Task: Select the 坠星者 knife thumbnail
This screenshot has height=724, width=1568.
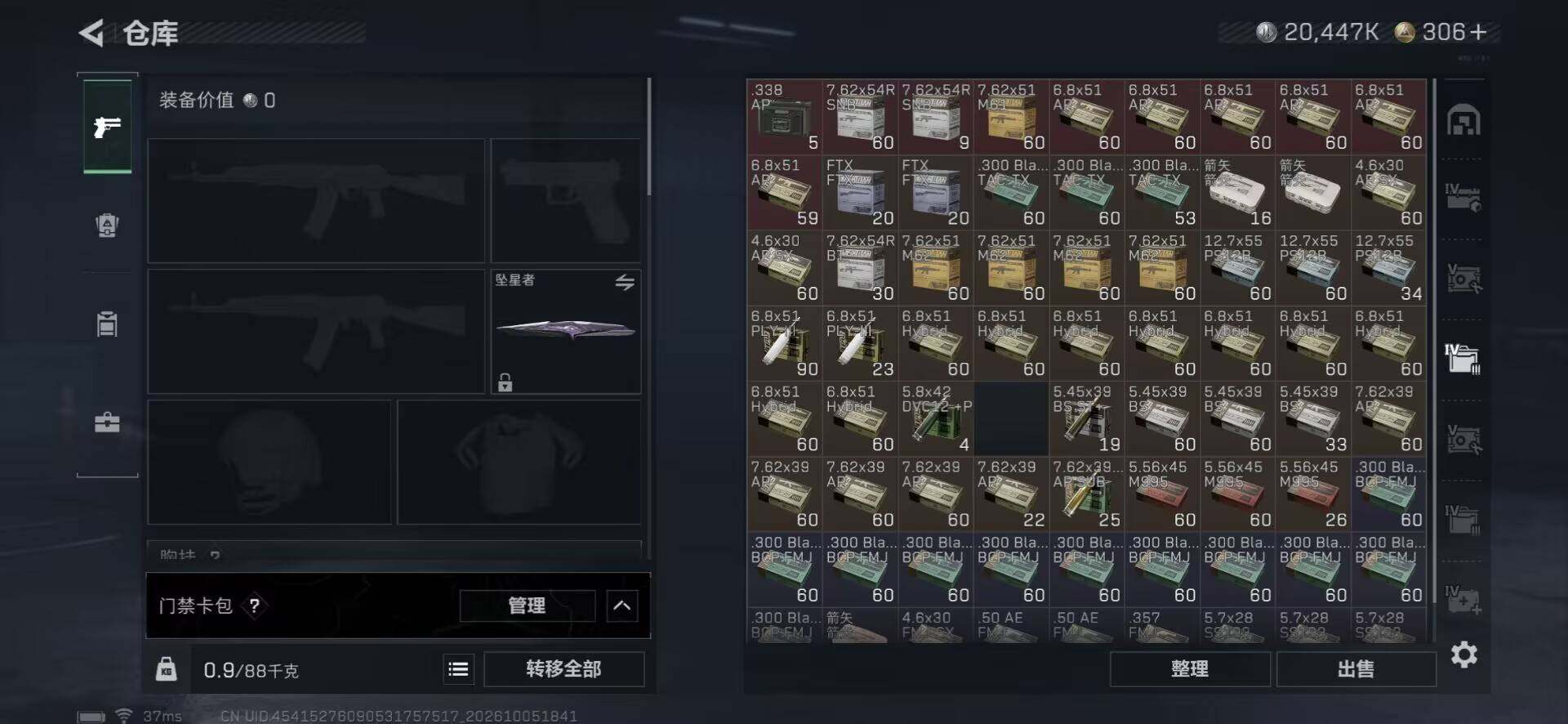Action: click(565, 330)
